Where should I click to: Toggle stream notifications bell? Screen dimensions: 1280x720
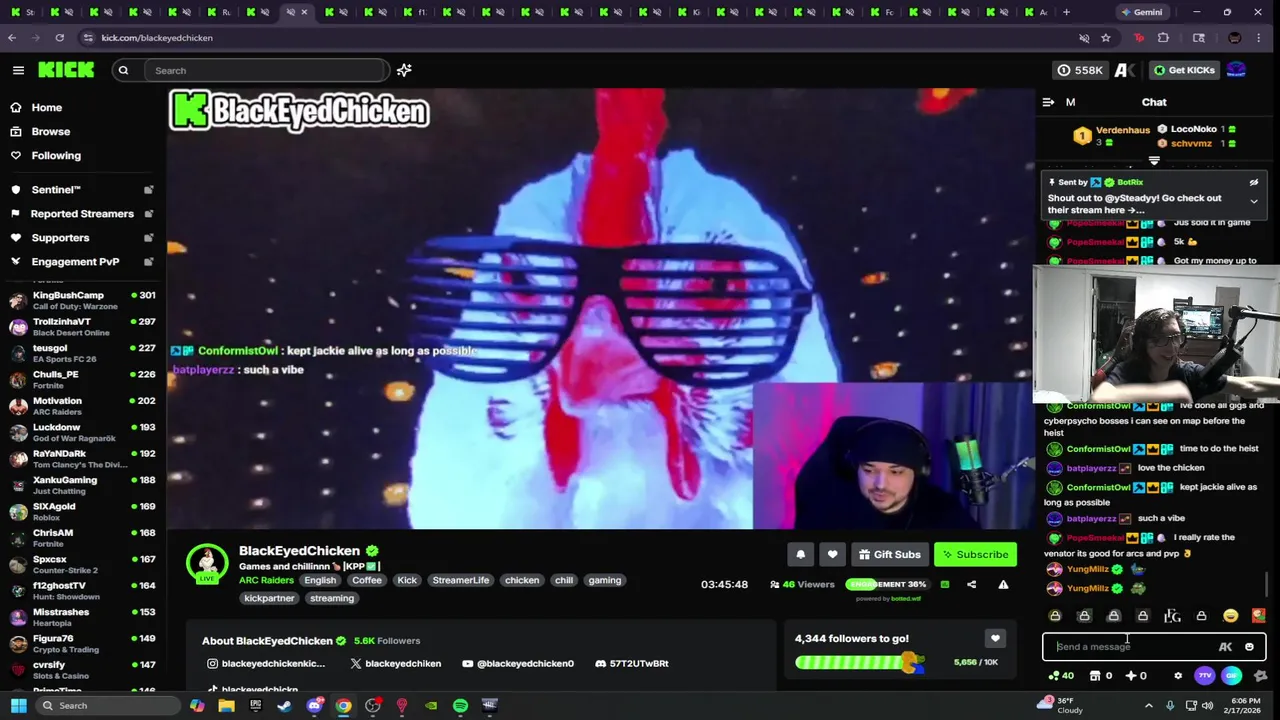pos(800,554)
